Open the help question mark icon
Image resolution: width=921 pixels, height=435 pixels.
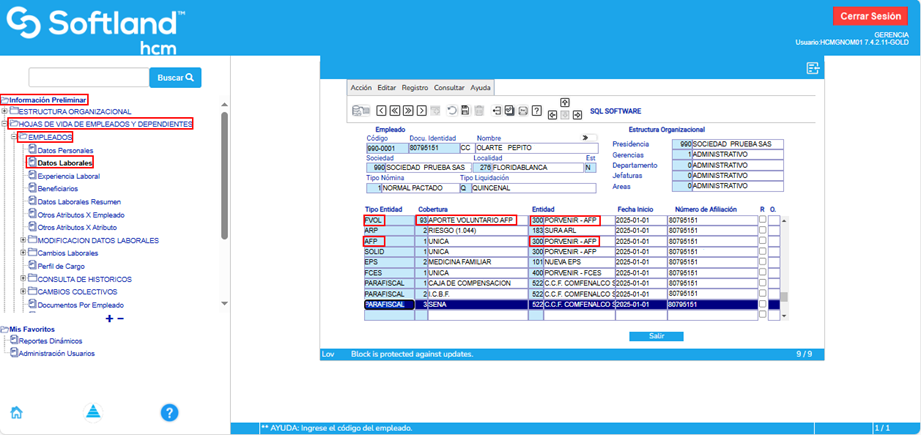[x=169, y=412]
